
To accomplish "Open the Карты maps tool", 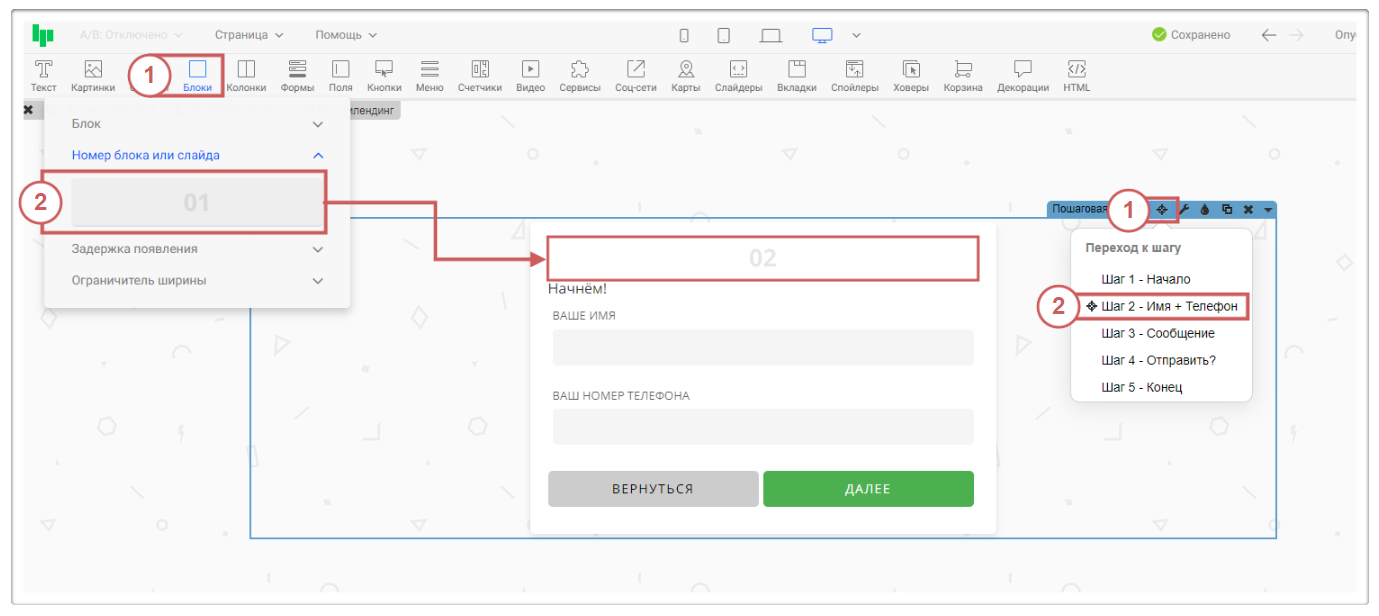I will click(685, 75).
